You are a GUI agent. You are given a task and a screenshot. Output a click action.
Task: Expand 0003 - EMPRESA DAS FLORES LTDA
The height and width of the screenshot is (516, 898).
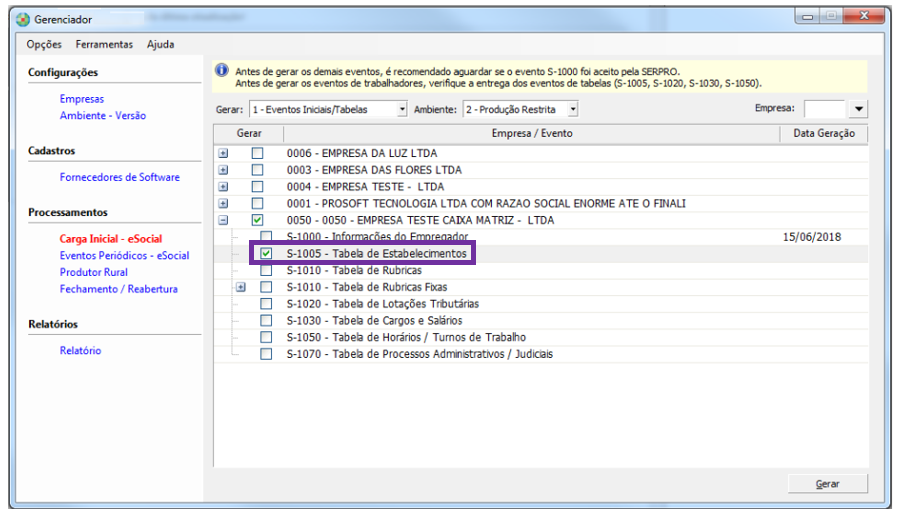click(x=223, y=170)
